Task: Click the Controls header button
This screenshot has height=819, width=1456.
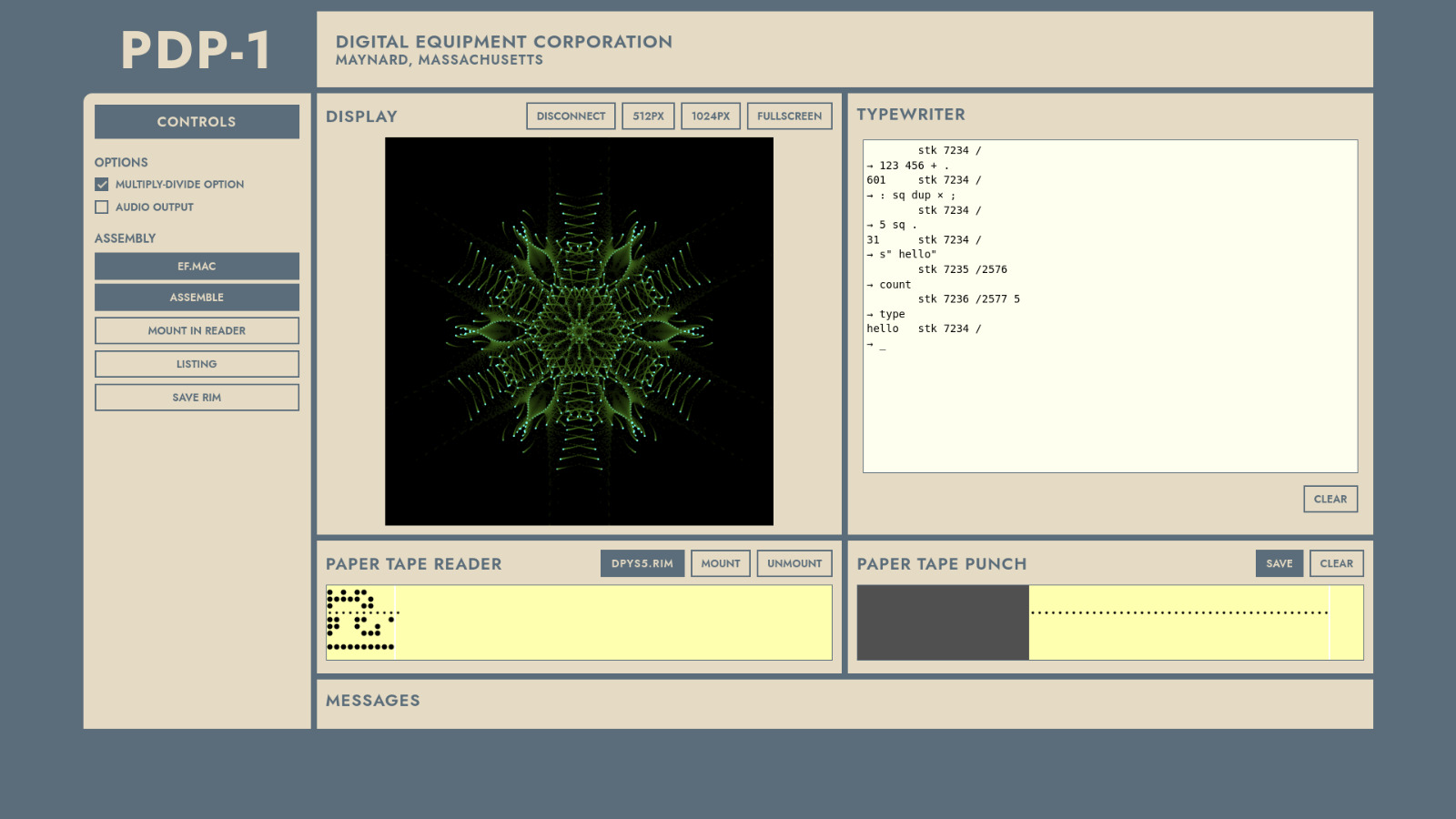Action: pyautogui.click(x=197, y=122)
